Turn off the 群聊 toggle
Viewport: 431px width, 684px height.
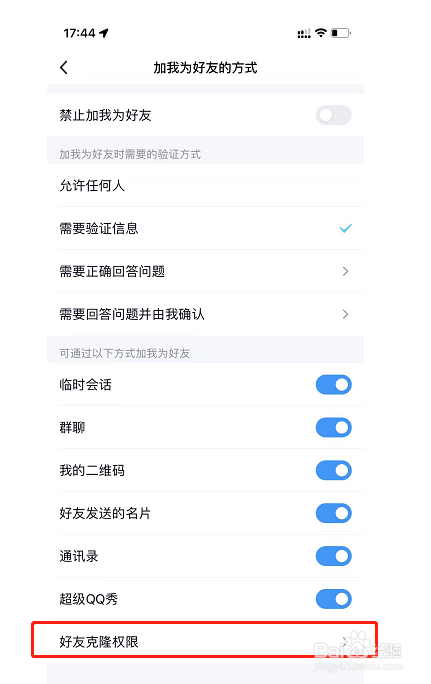[334, 428]
